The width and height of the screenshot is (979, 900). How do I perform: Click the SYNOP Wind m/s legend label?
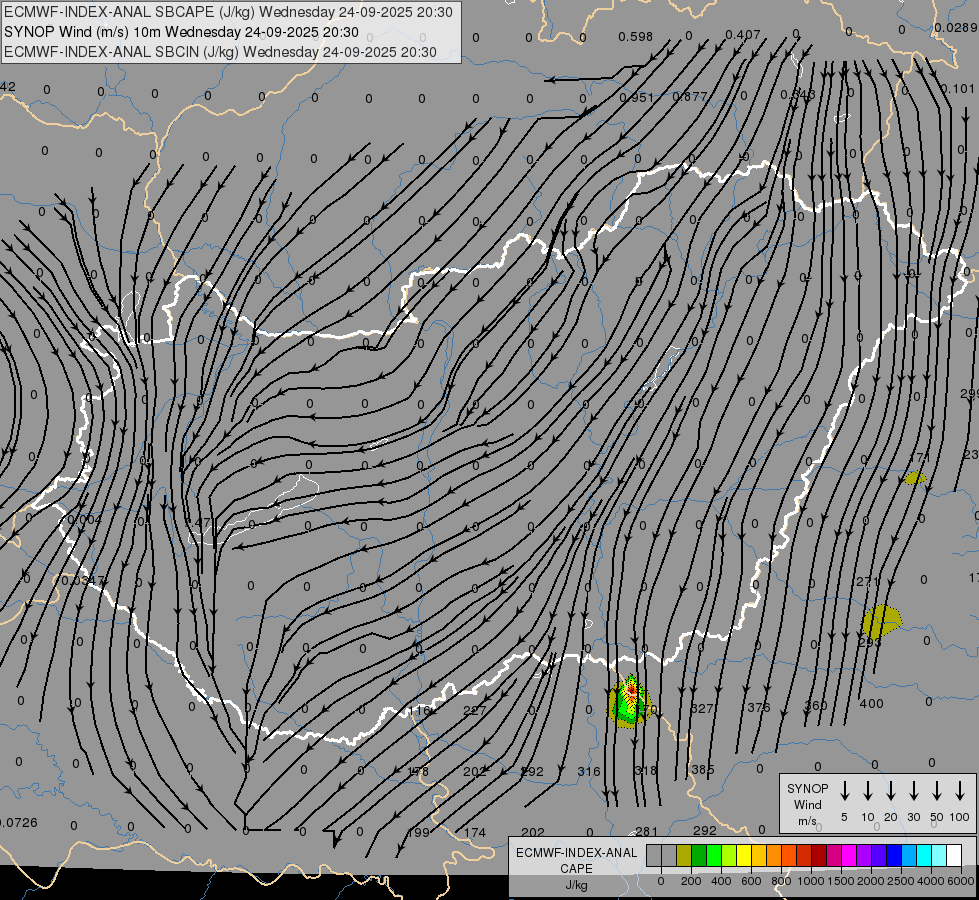807,804
